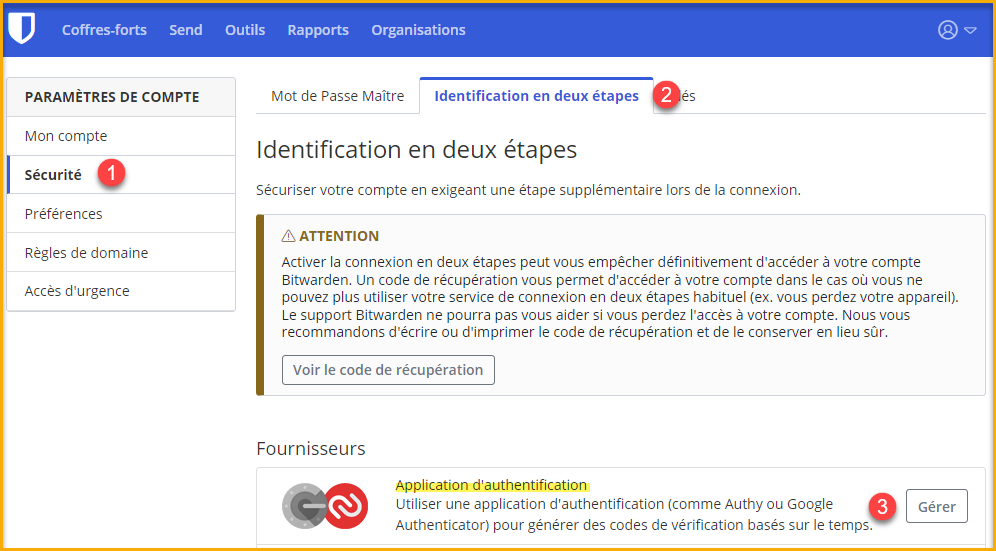Image resolution: width=996 pixels, height=551 pixels.
Task: Open Coffres-forts in the top navigation
Action: [104, 30]
